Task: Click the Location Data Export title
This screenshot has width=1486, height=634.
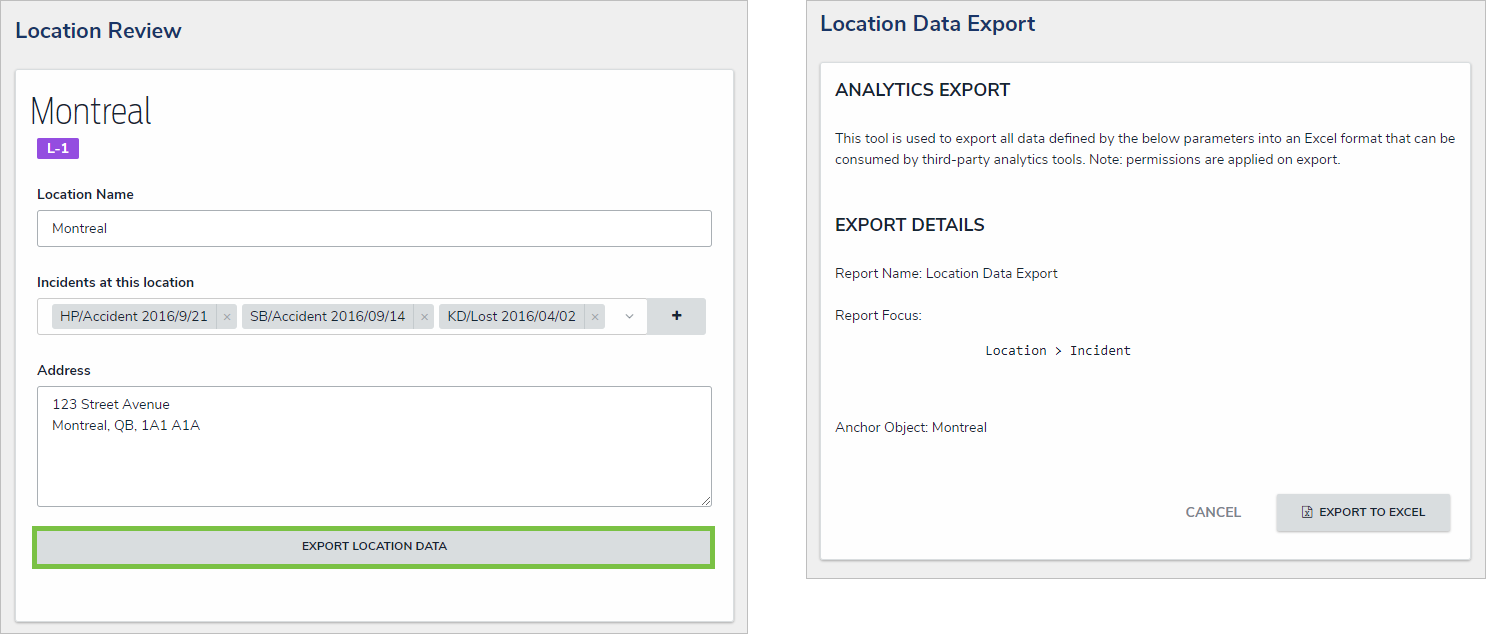Action: click(x=928, y=24)
